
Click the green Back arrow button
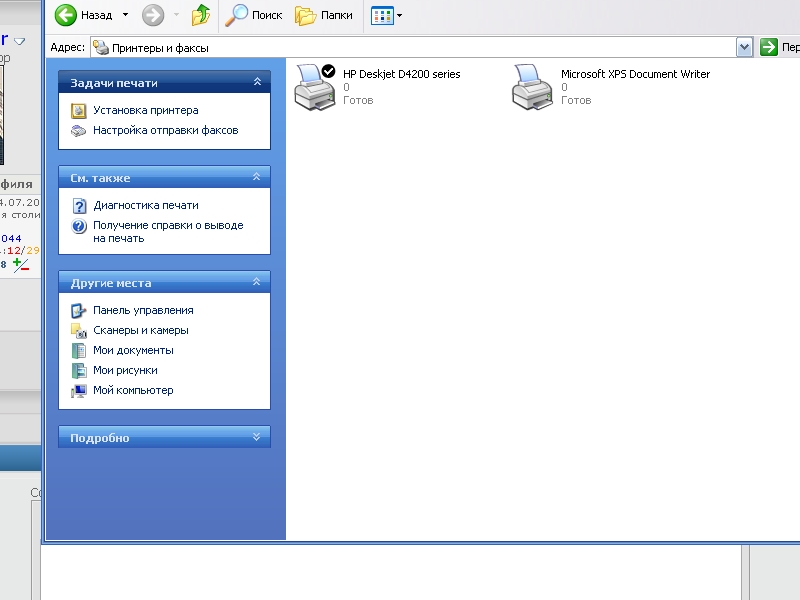point(67,15)
